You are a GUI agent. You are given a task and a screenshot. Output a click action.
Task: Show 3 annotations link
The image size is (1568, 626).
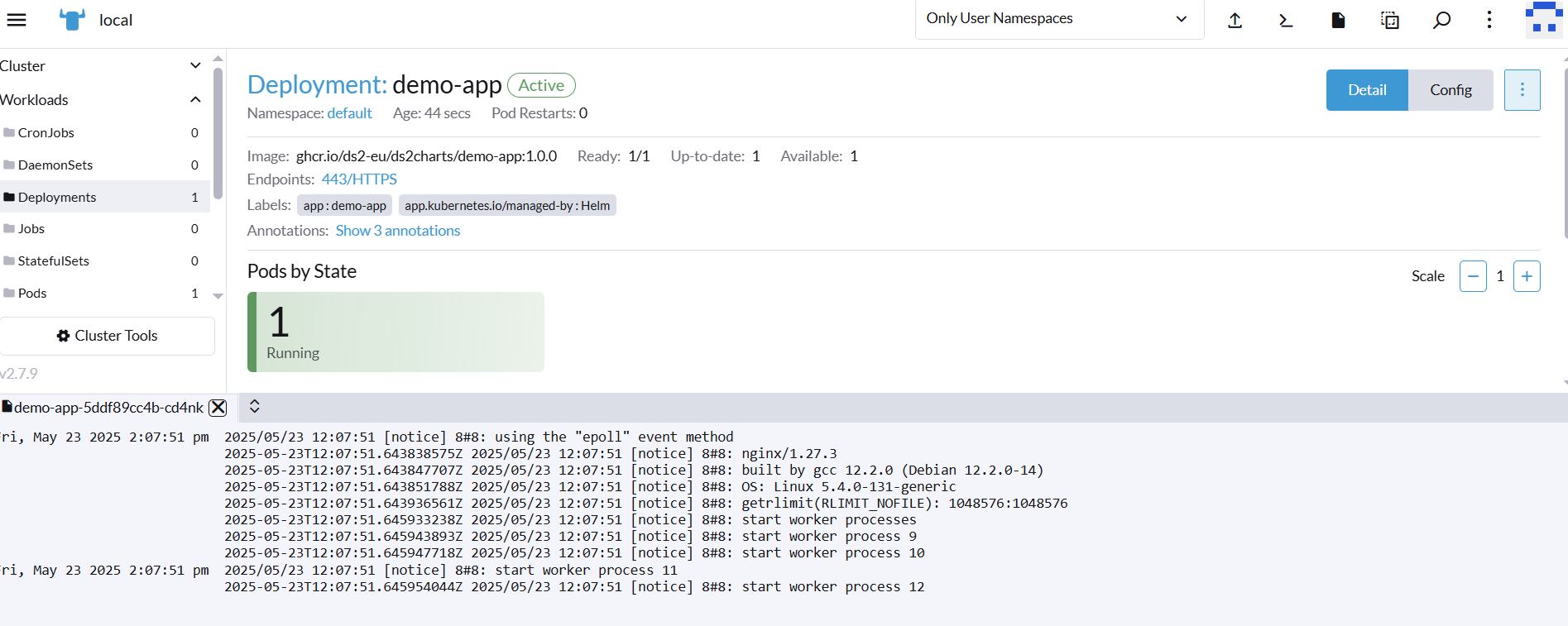coord(397,231)
